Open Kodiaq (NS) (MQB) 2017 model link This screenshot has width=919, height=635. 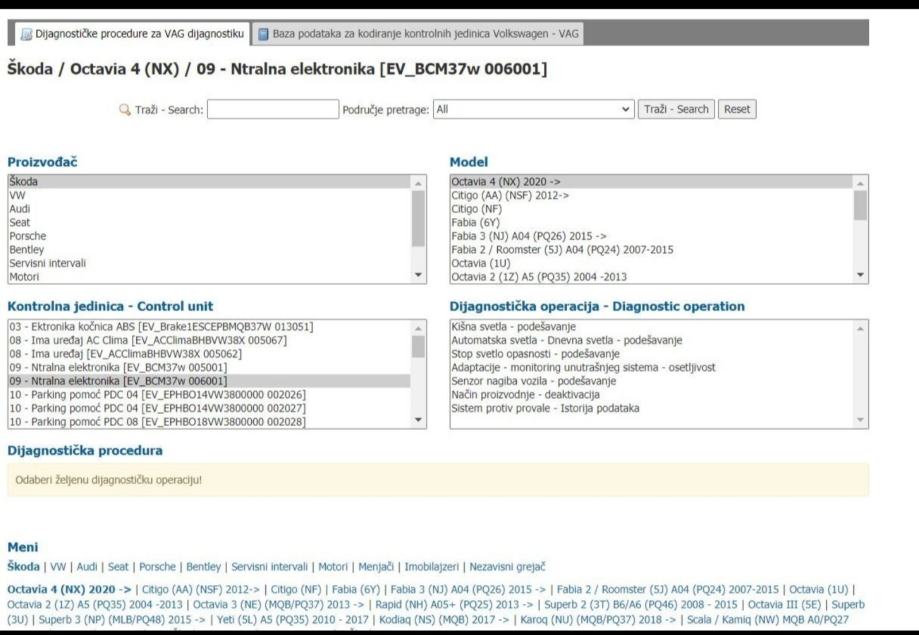point(445,620)
